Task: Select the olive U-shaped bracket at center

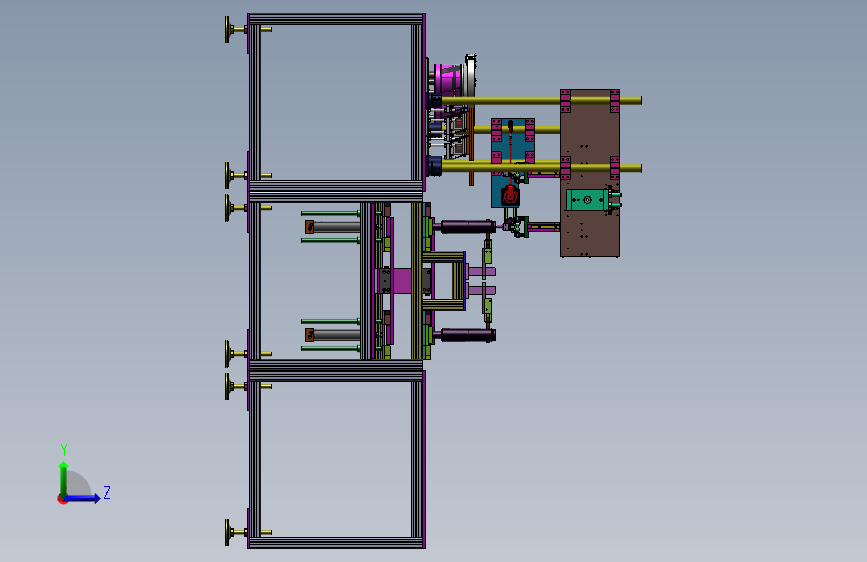Action: (443, 281)
